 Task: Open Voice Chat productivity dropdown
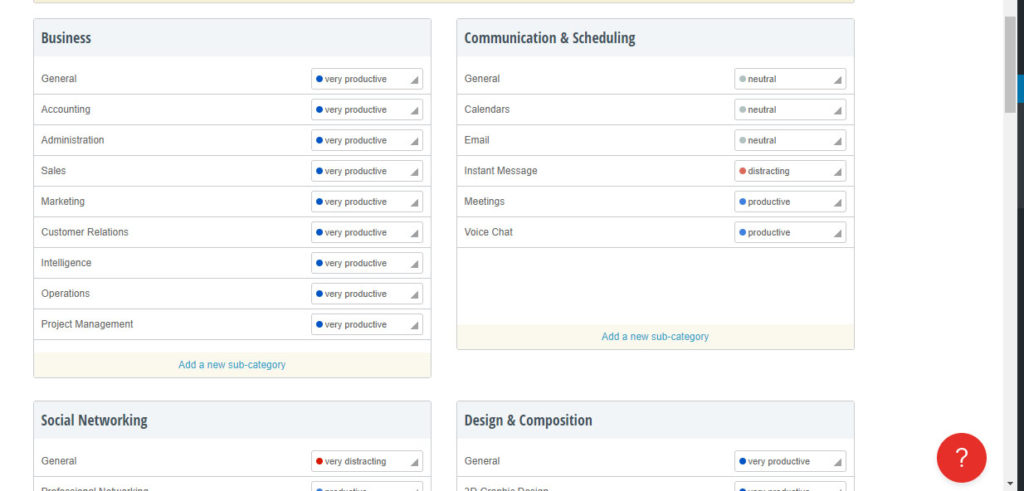790,233
